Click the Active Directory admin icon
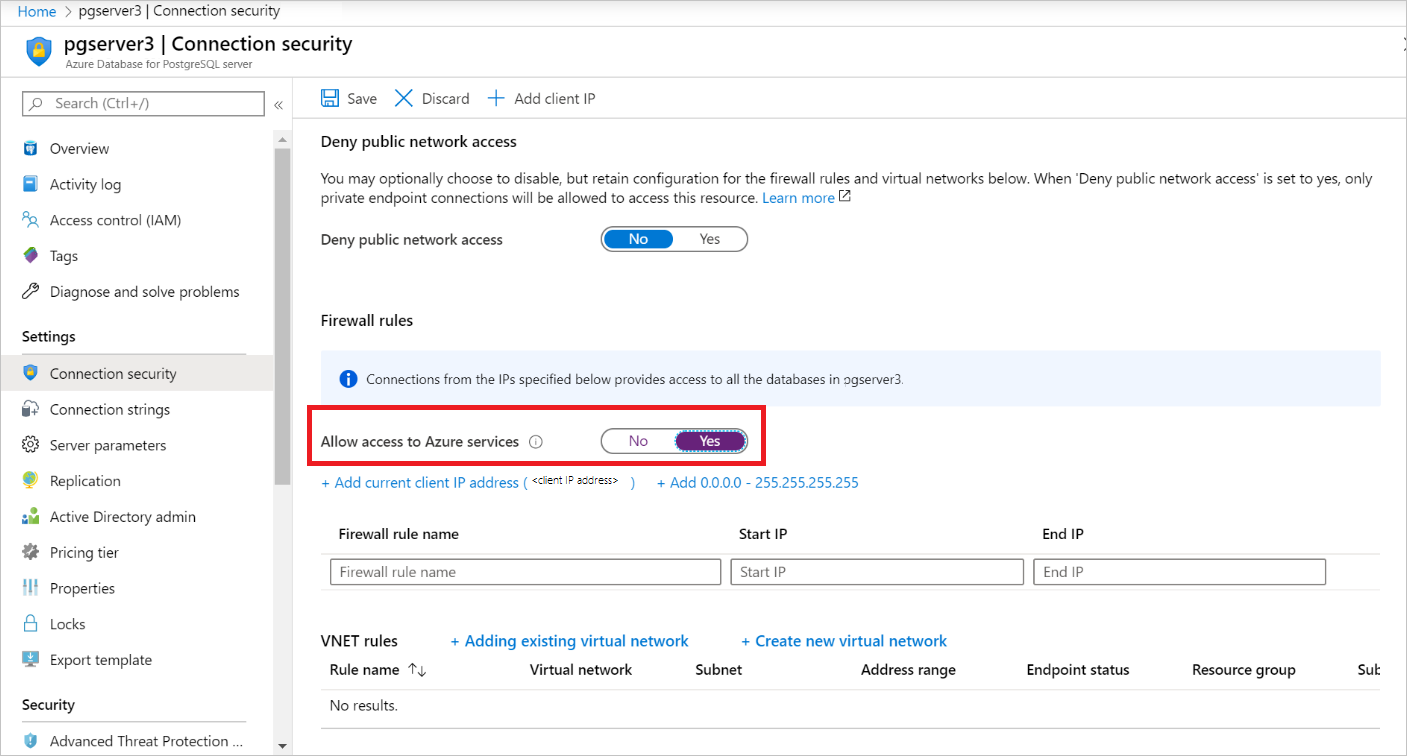1407x756 pixels. click(x=30, y=517)
